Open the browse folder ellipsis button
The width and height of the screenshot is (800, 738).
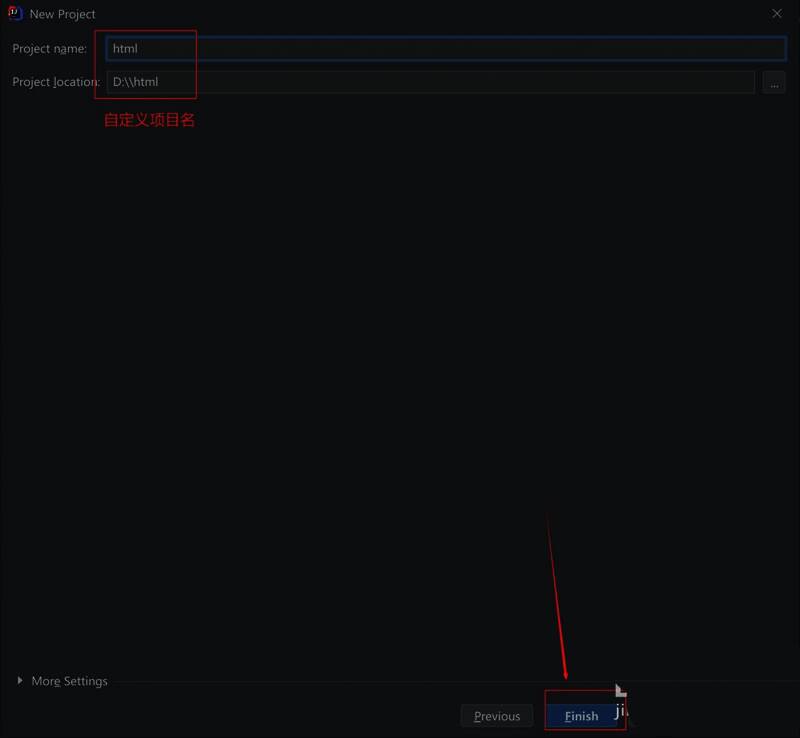coord(774,83)
